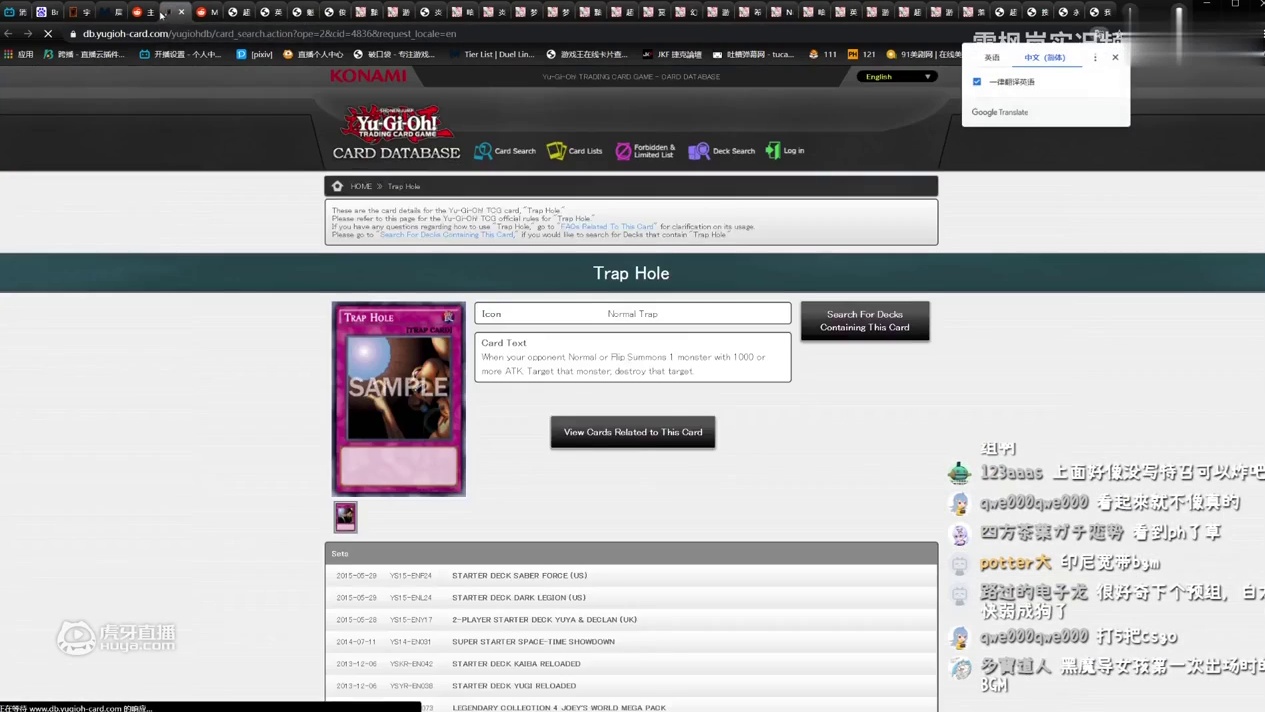Open the English language dropdown

coord(897,76)
